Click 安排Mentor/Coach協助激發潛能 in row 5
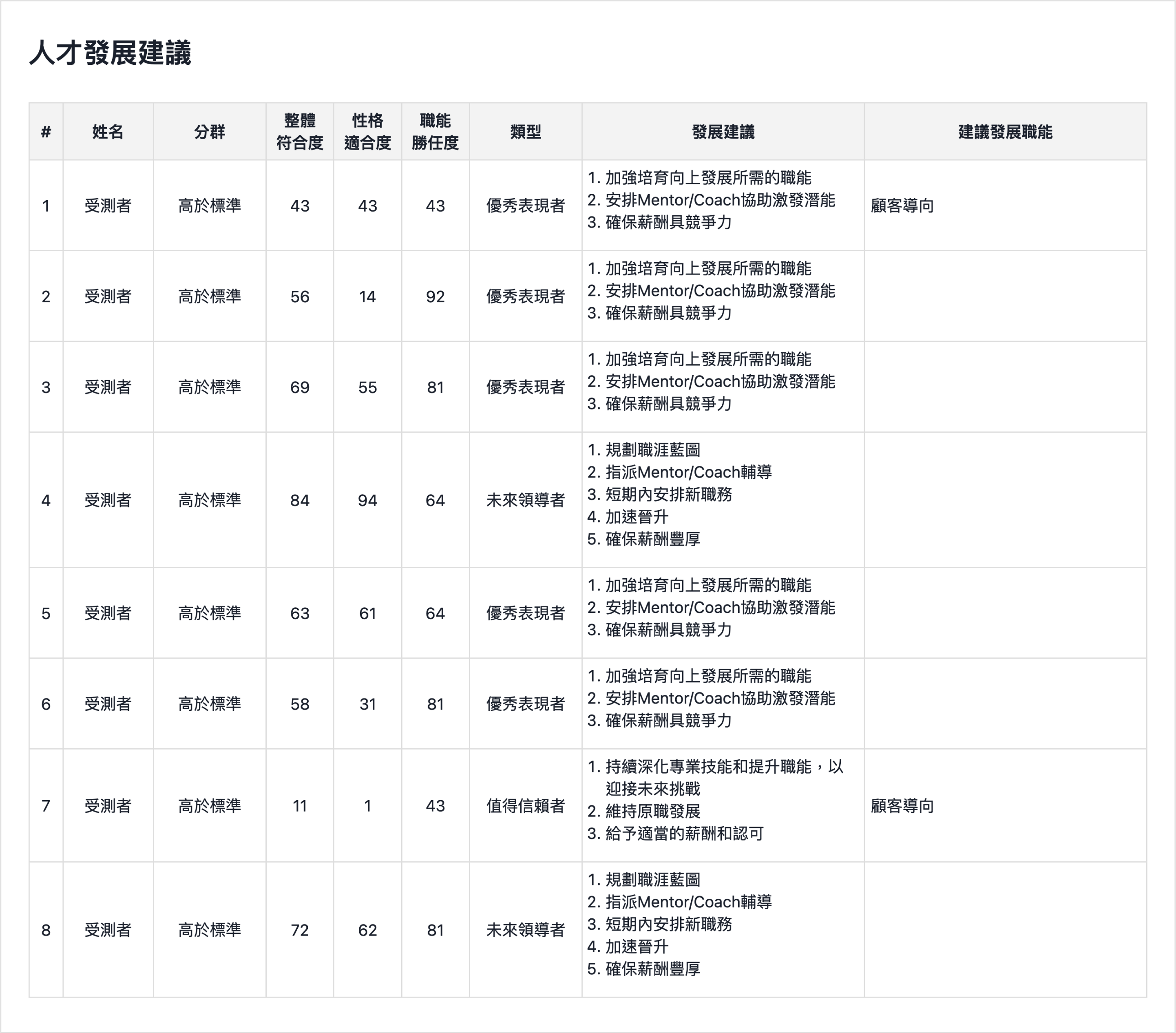 [721, 608]
